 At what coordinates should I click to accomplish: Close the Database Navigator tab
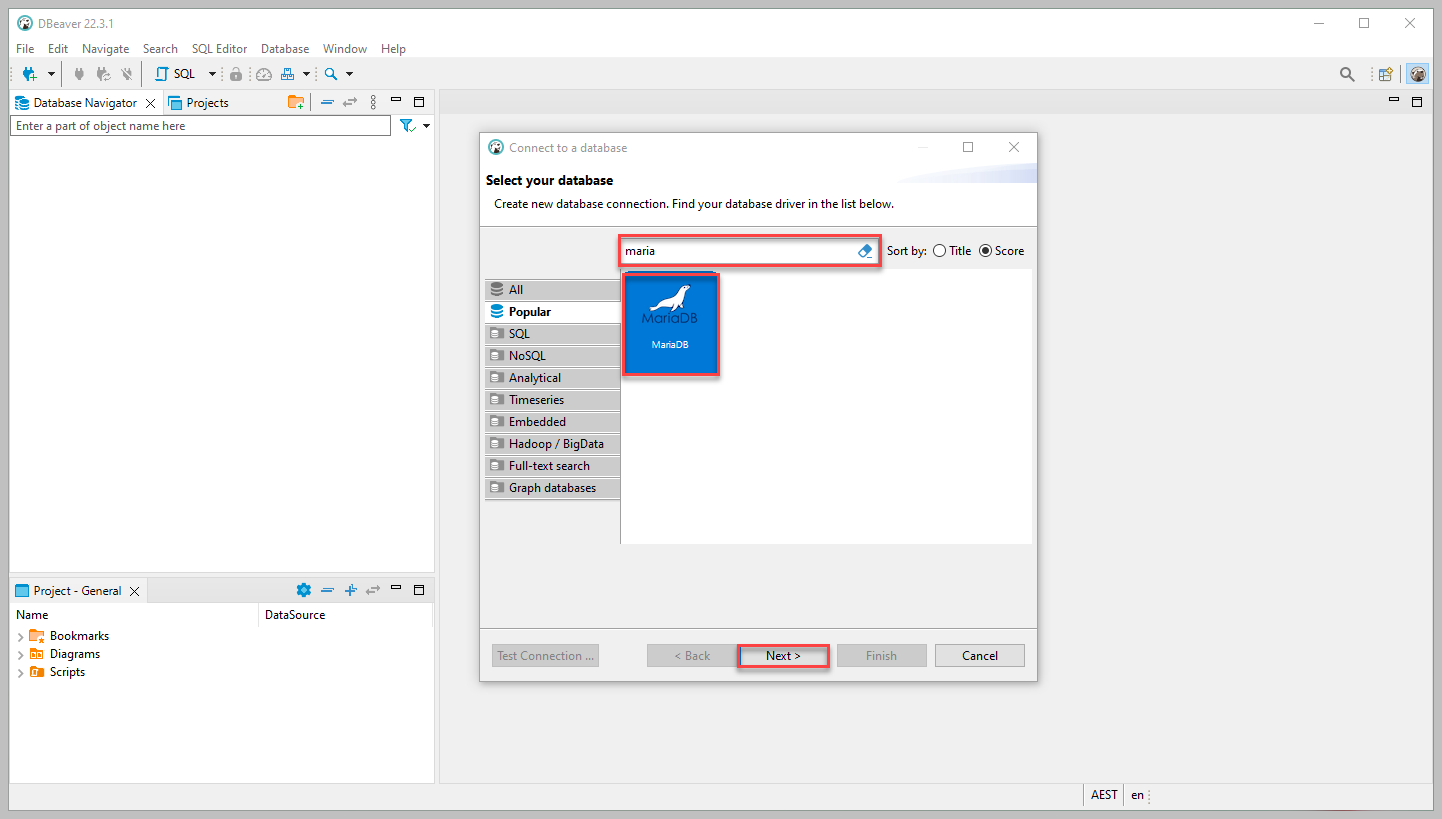click(x=151, y=103)
